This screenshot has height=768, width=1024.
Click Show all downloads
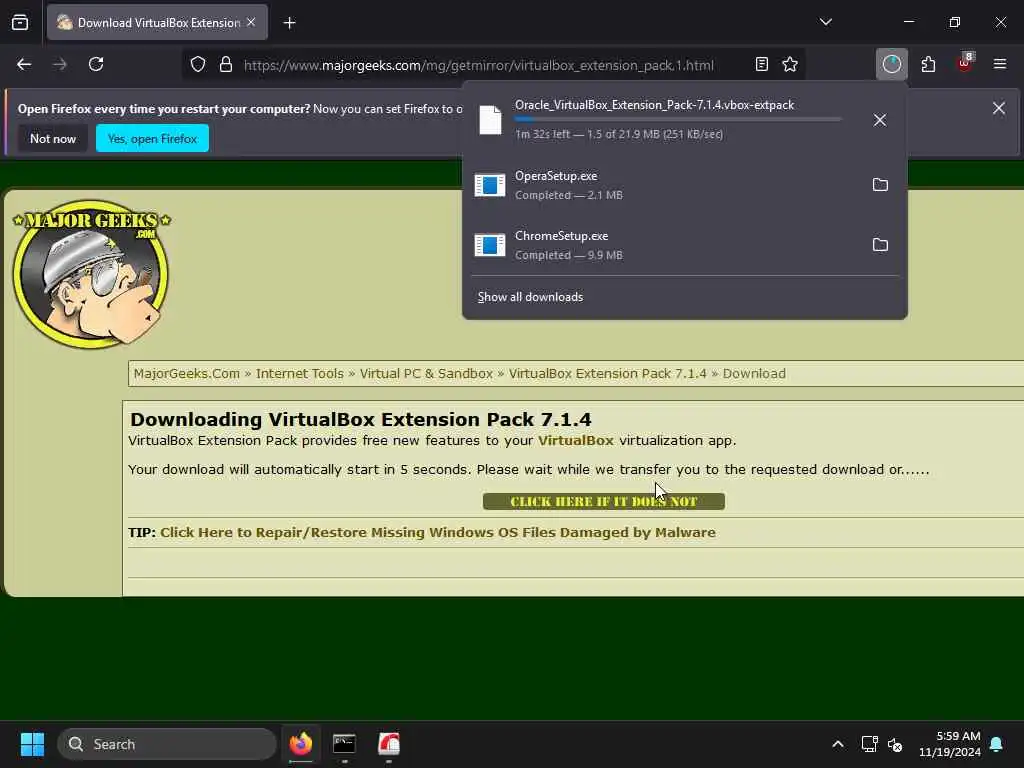(x=530, y=297)
